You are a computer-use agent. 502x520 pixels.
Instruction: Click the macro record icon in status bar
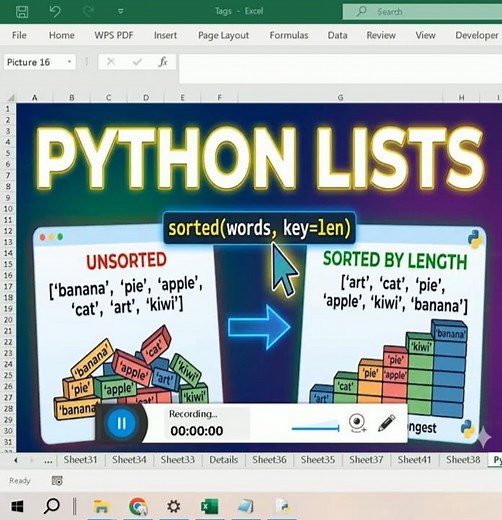point(57,481)
